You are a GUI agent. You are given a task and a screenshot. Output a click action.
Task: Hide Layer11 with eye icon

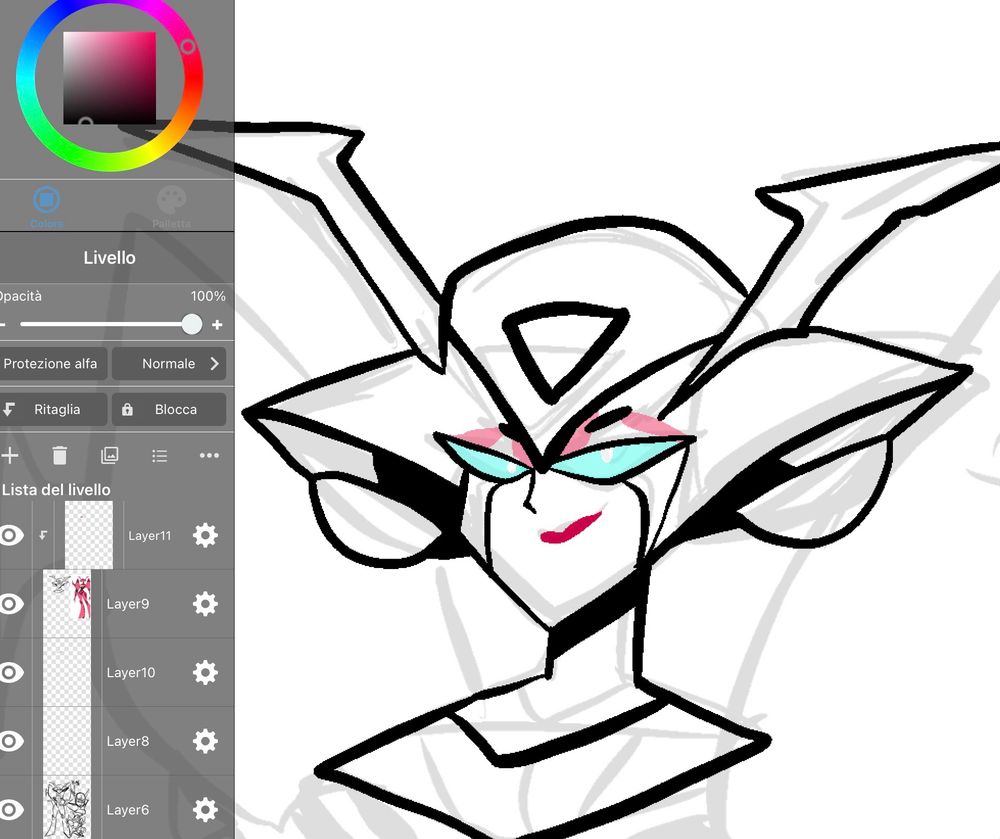[11, 535]
